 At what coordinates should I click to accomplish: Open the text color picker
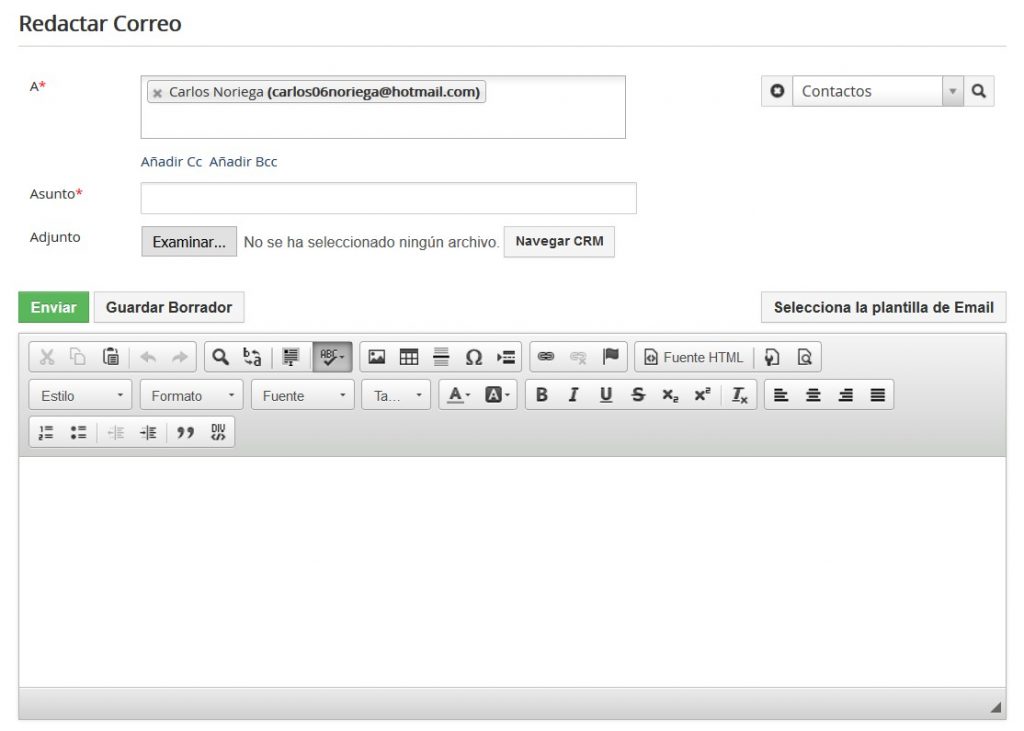[x=458, y=395]
